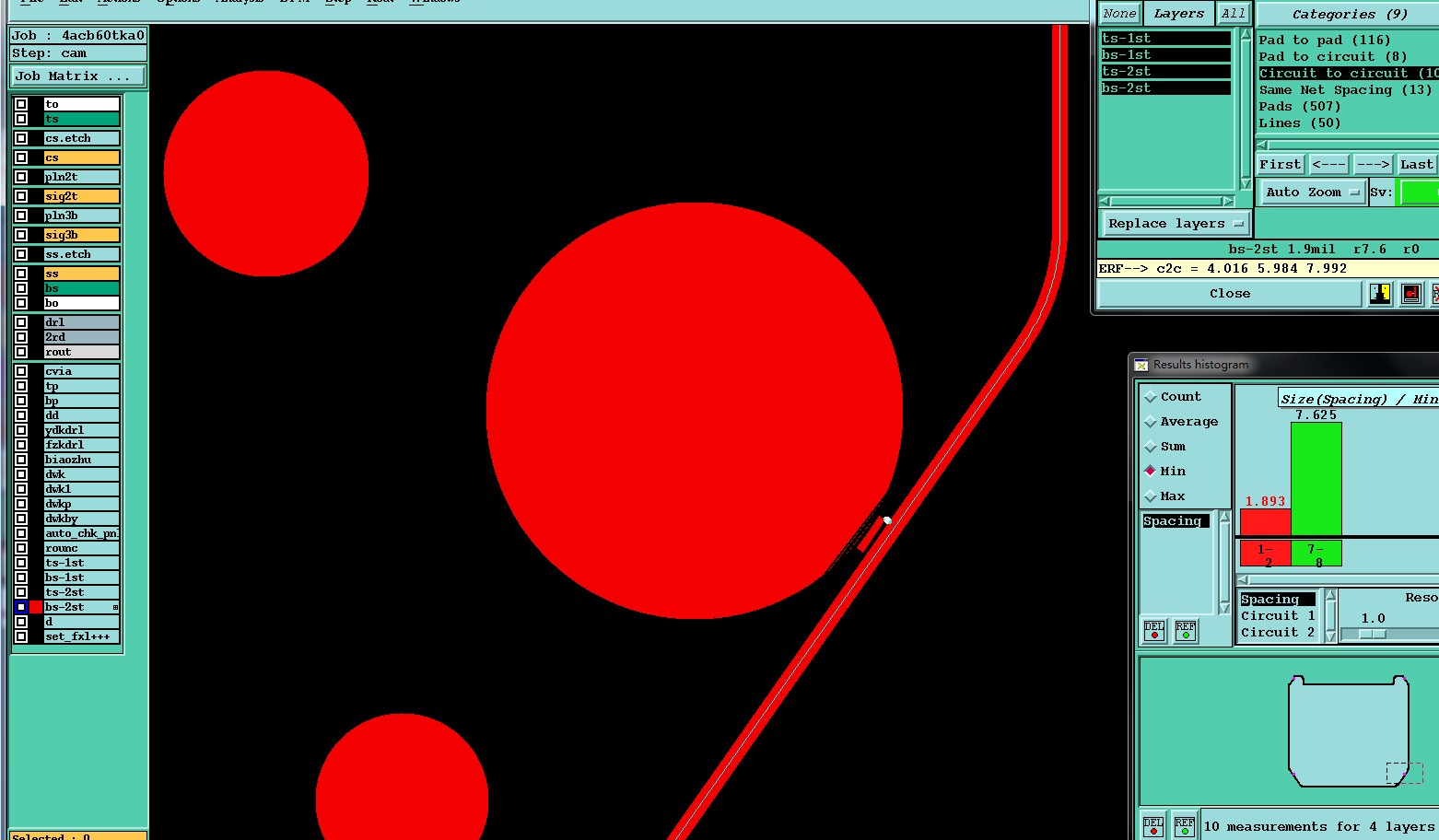1439x840 pixels.
Task: Toggle the sig2t layer checkbox
Action: pyautogui.click(x=21, y=196)
